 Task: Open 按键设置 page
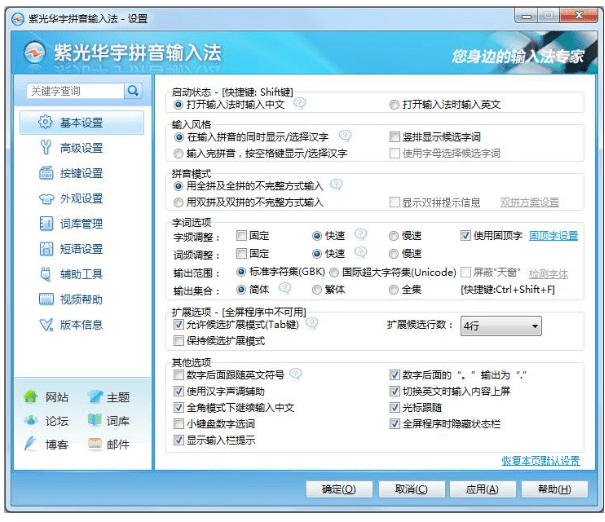(81, 173)
